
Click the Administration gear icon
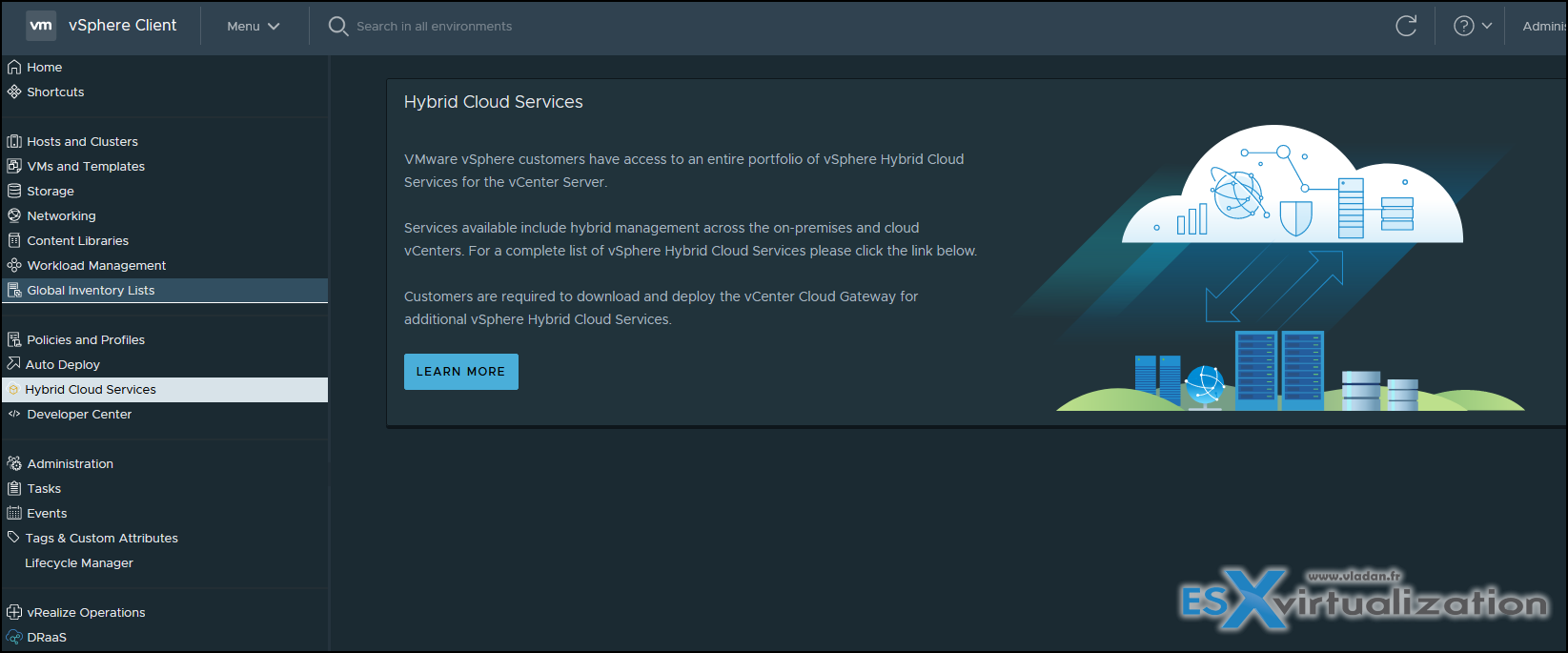pos(14,463)
